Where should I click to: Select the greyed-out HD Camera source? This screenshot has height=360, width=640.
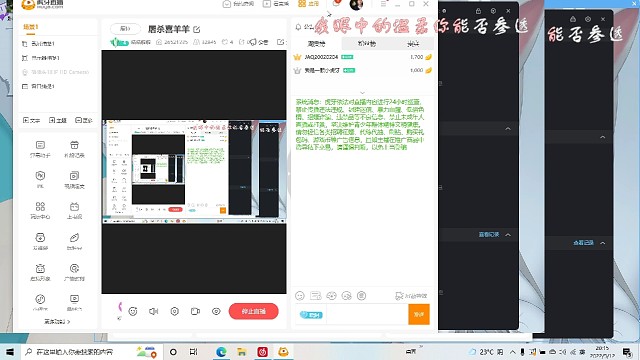click(x=57, y=72)
